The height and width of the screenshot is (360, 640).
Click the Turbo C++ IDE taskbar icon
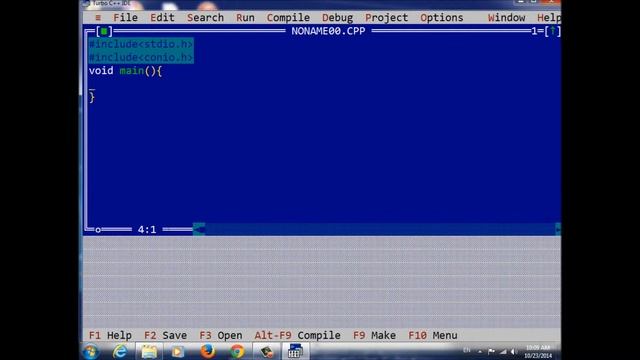click(x=295, y=351)
